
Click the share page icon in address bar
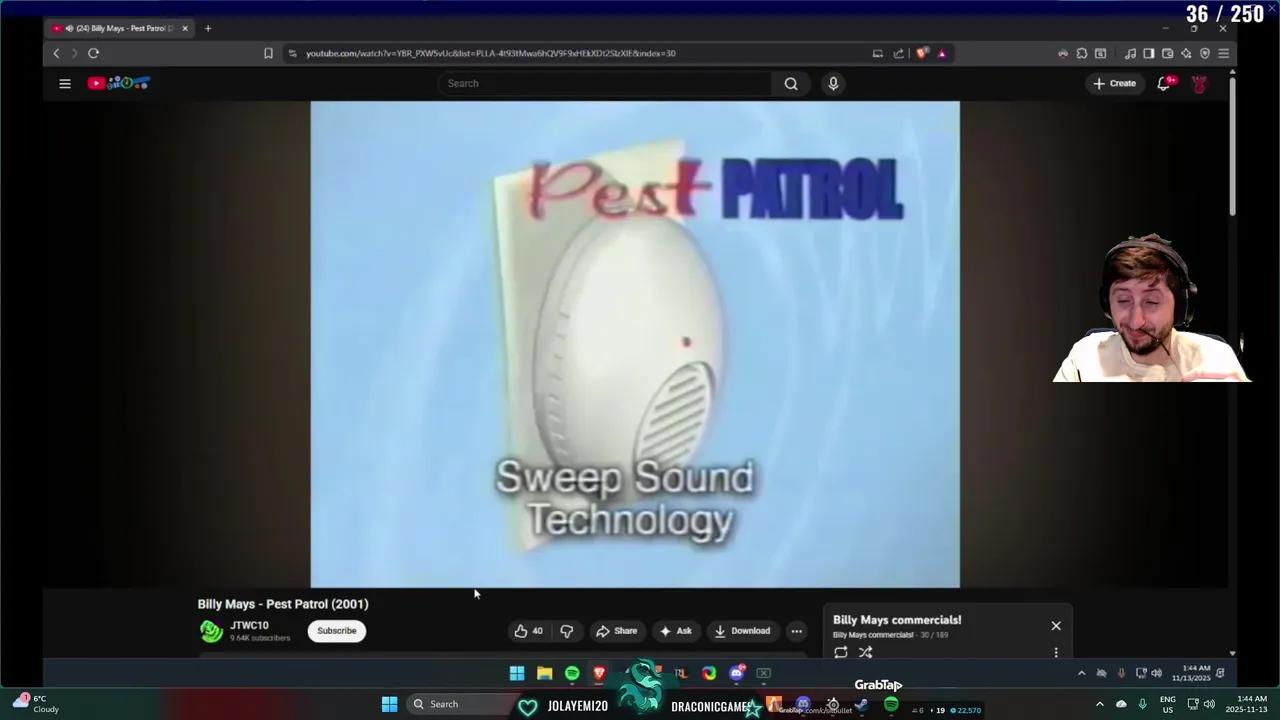898,54
